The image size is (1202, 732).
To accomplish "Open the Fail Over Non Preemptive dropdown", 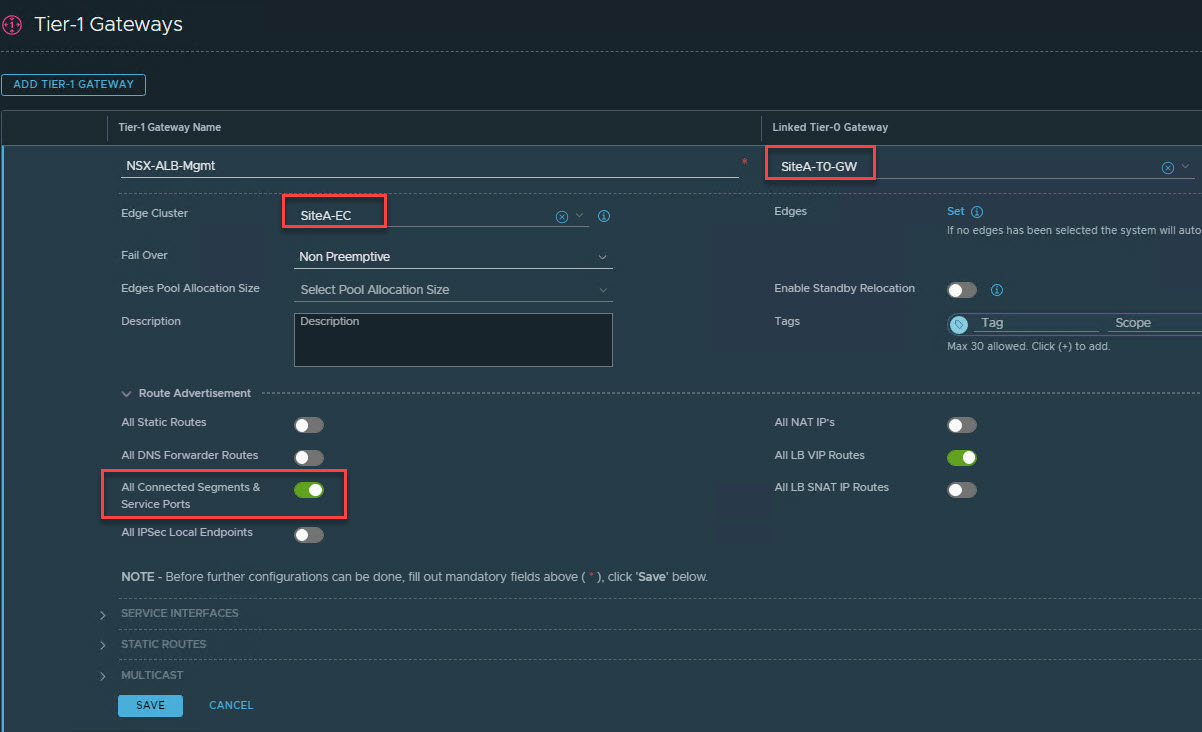I will point(455,257).
